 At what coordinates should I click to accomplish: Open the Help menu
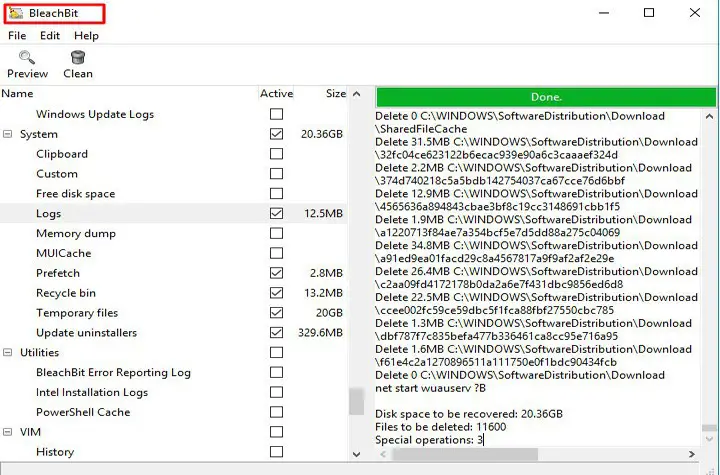point(86,35)
